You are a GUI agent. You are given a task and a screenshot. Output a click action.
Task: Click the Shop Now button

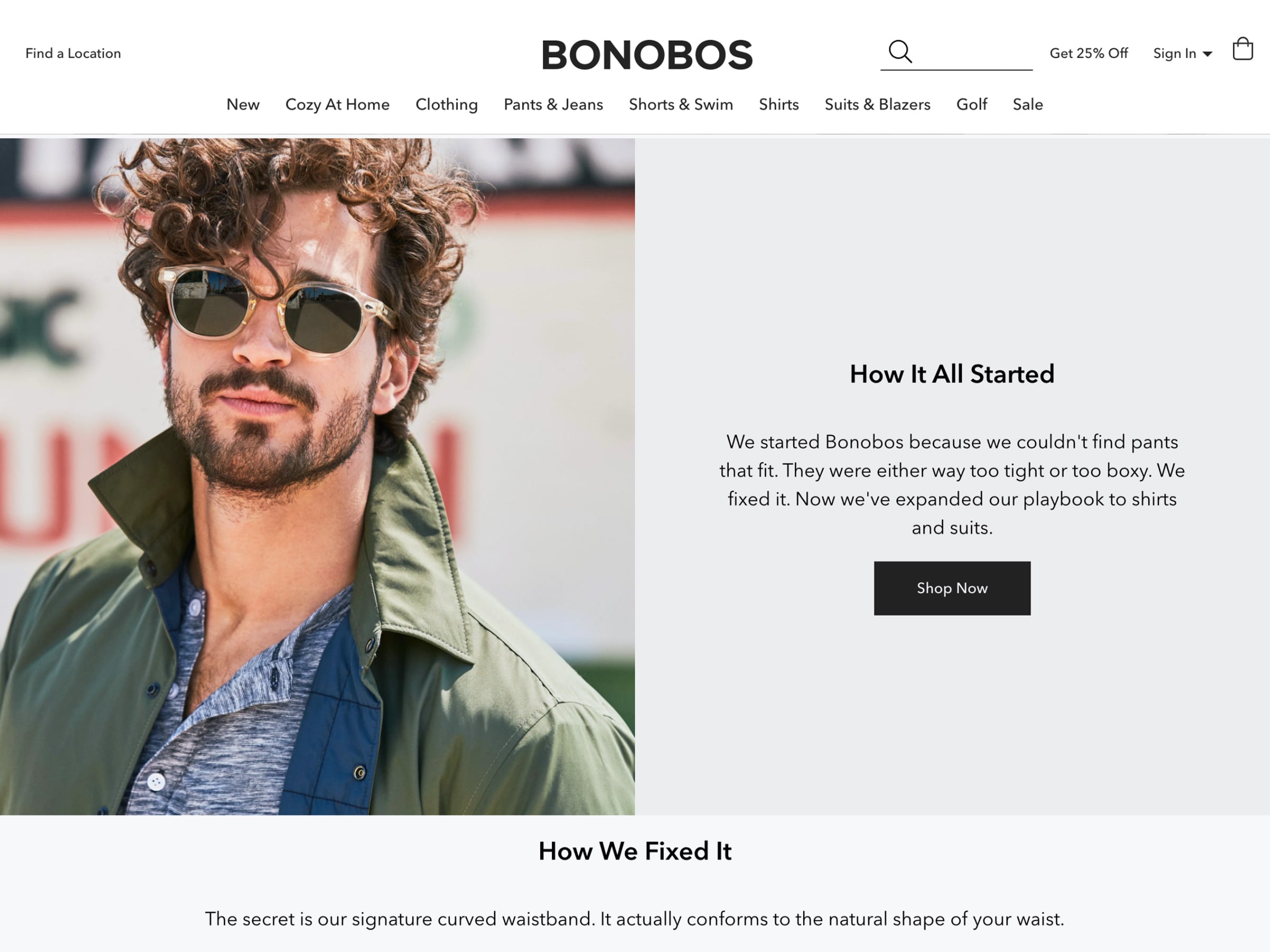click(x=951, y=588)
